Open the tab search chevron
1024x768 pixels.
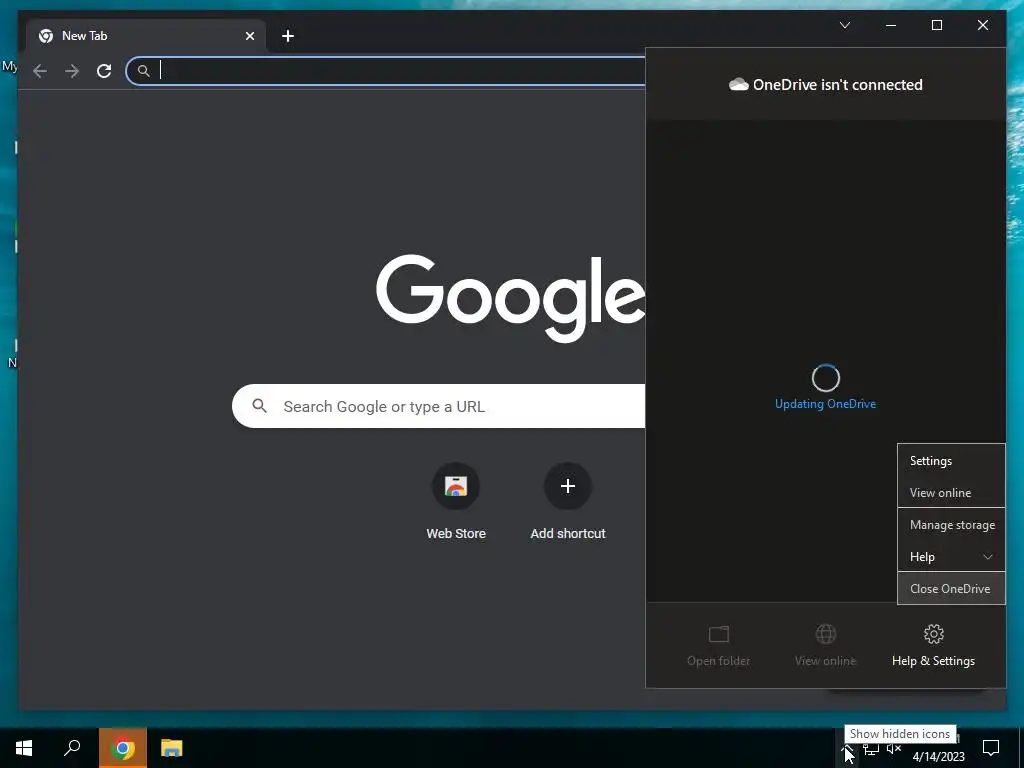(x=844, y=25)
